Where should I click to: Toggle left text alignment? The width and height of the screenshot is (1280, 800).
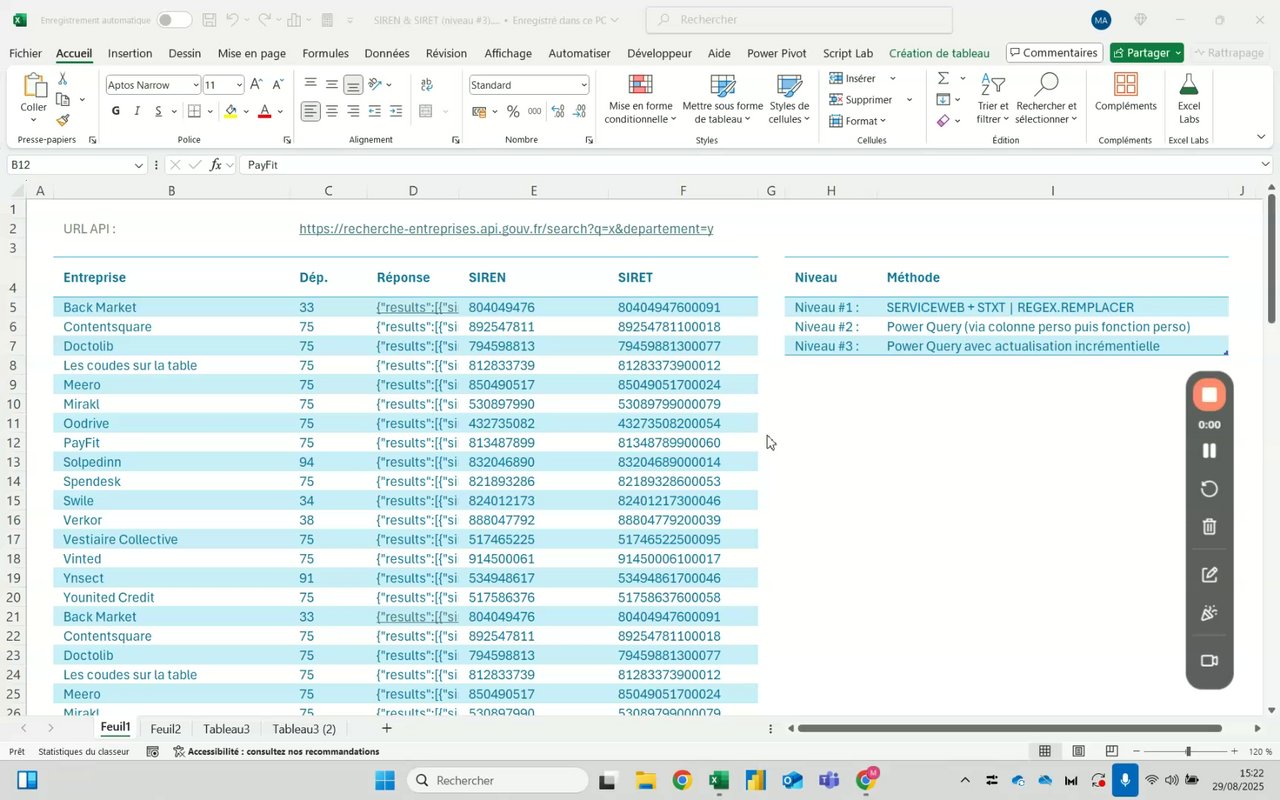(311, 111)
